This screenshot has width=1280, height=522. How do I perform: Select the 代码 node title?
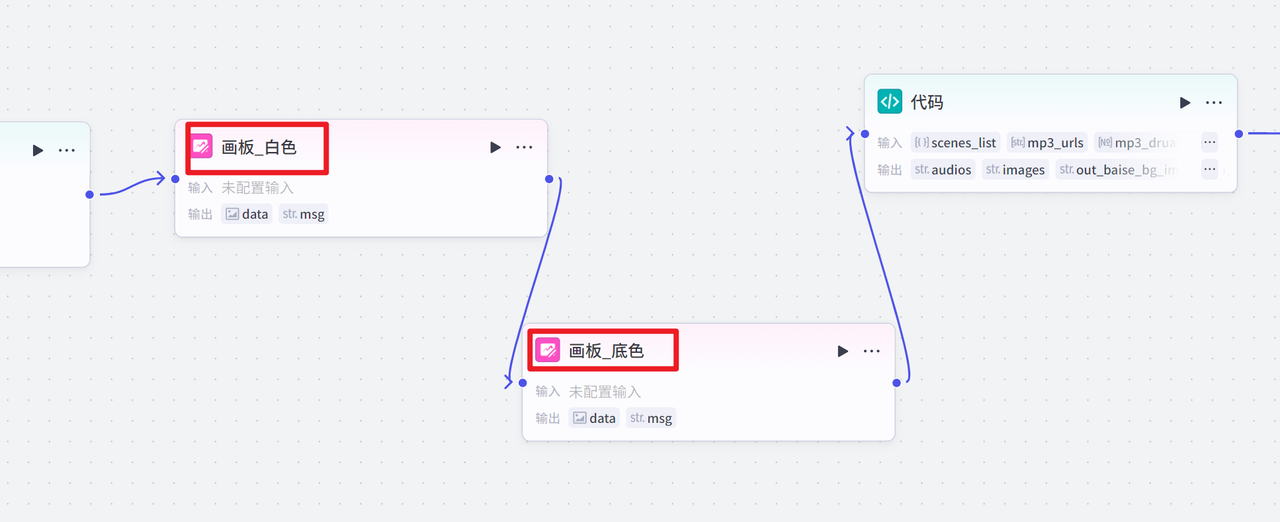(927, 102)
